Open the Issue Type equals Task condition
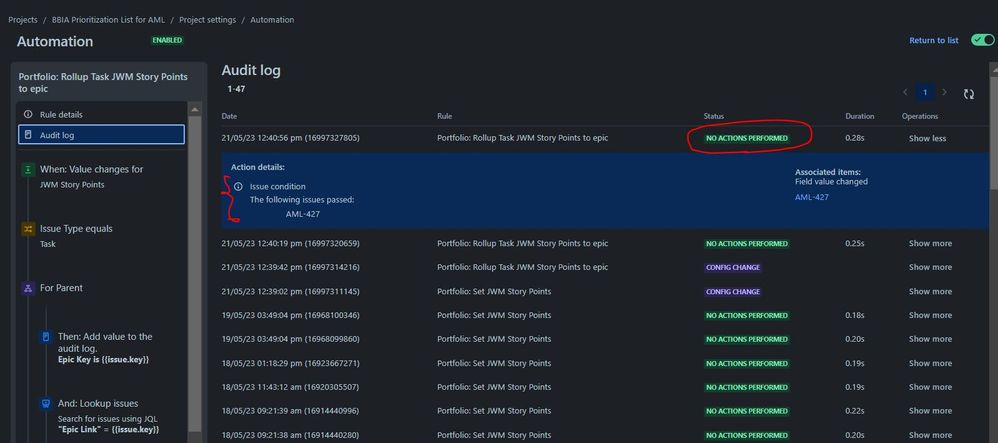Screen dimensions: 998x443 point(76,236)
